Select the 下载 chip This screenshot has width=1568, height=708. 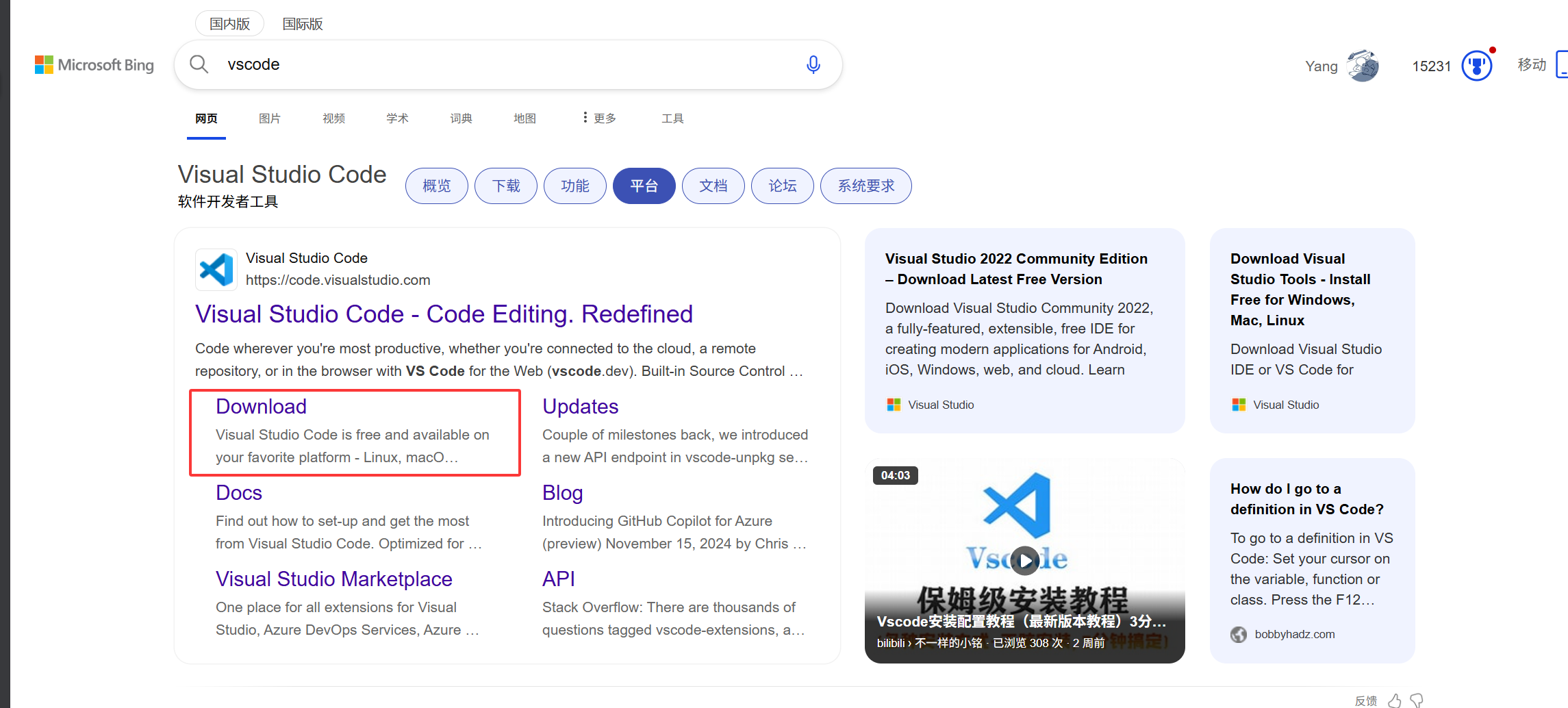click(x=506, y=186)
